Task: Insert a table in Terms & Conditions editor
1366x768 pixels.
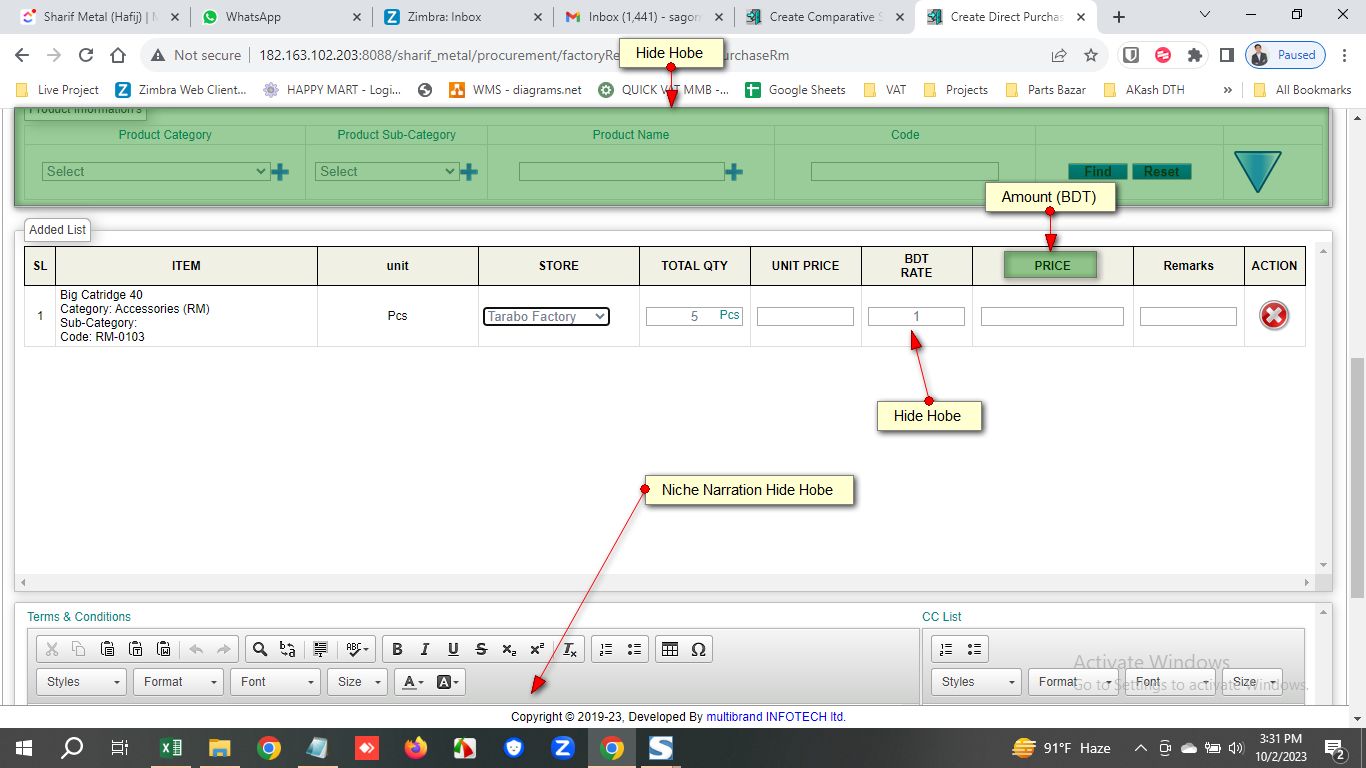Action: click(x=670, y=649)
